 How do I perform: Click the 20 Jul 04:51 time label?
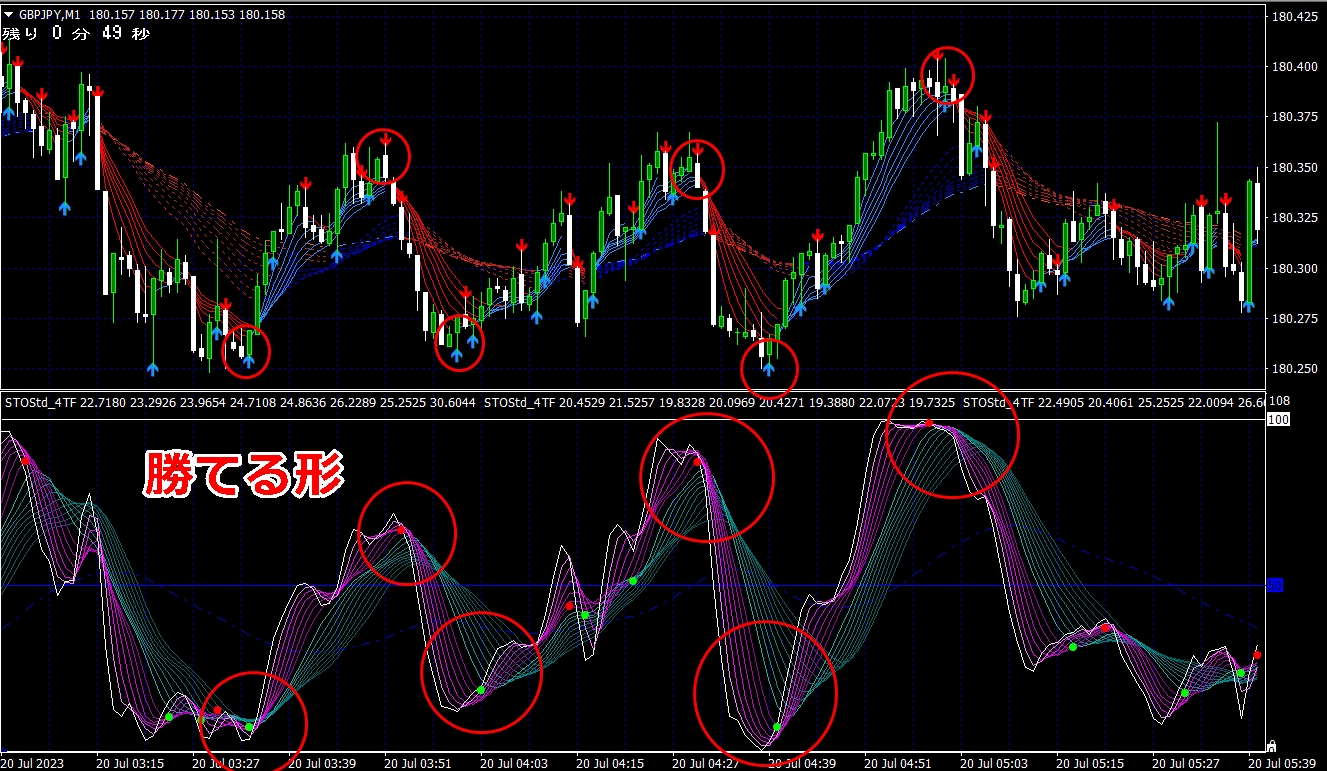900,763
